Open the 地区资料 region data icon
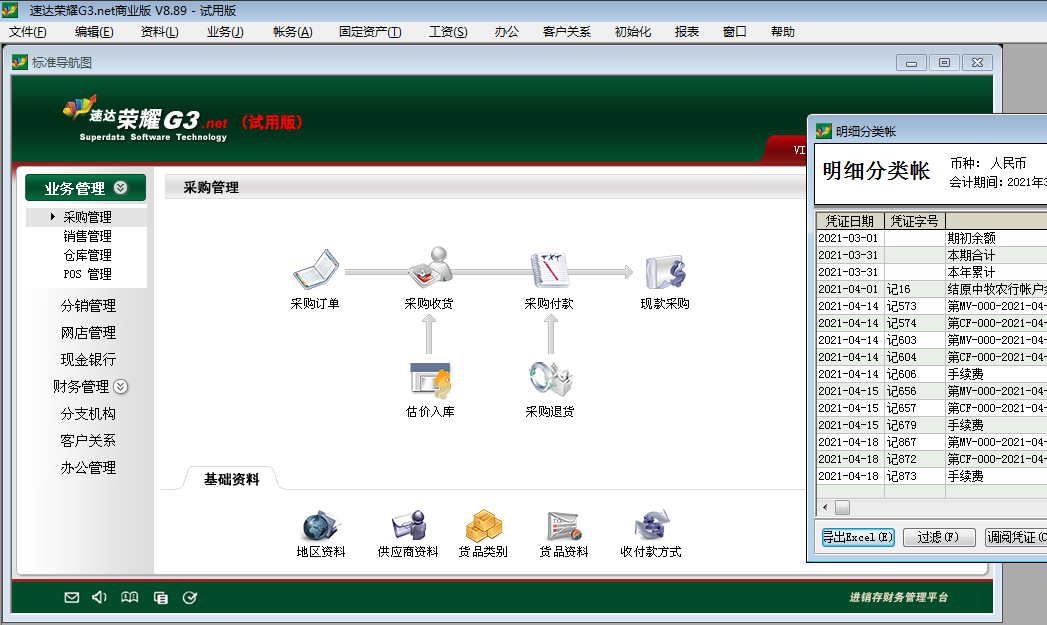1047x625 pixels. pos(321,526)
